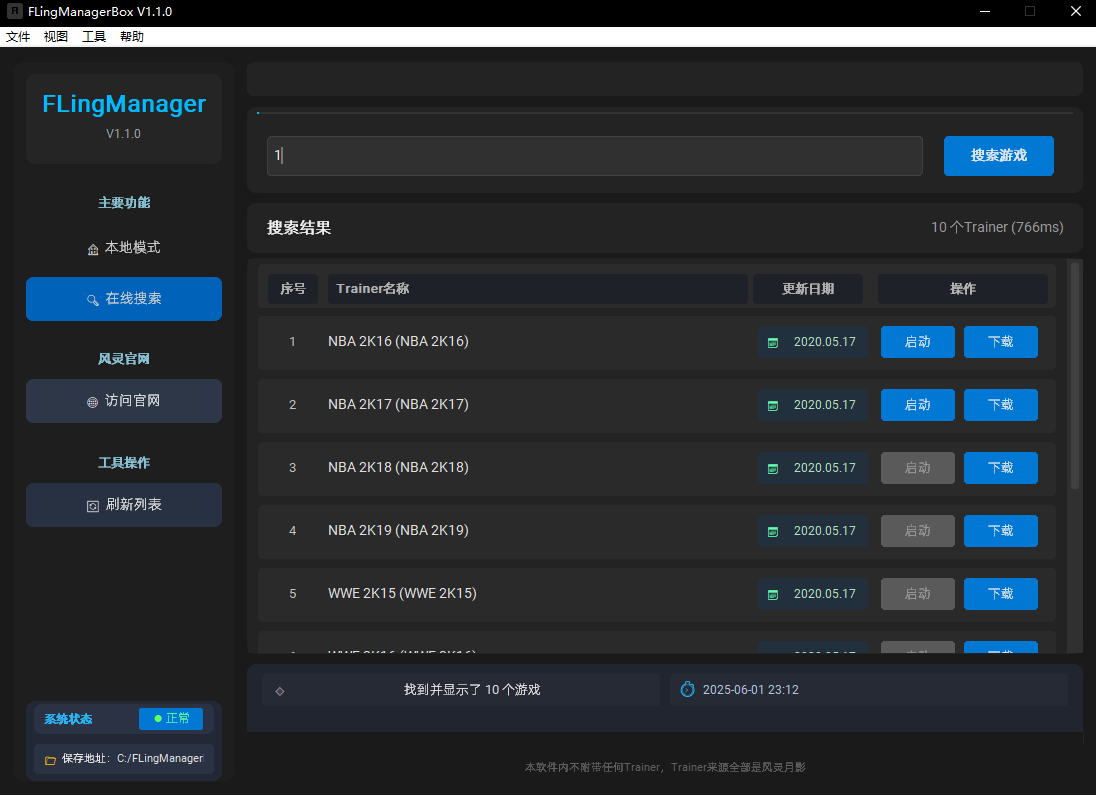
Task: Click the magnifier icon in 在线搜索
Action: (92, 300)
